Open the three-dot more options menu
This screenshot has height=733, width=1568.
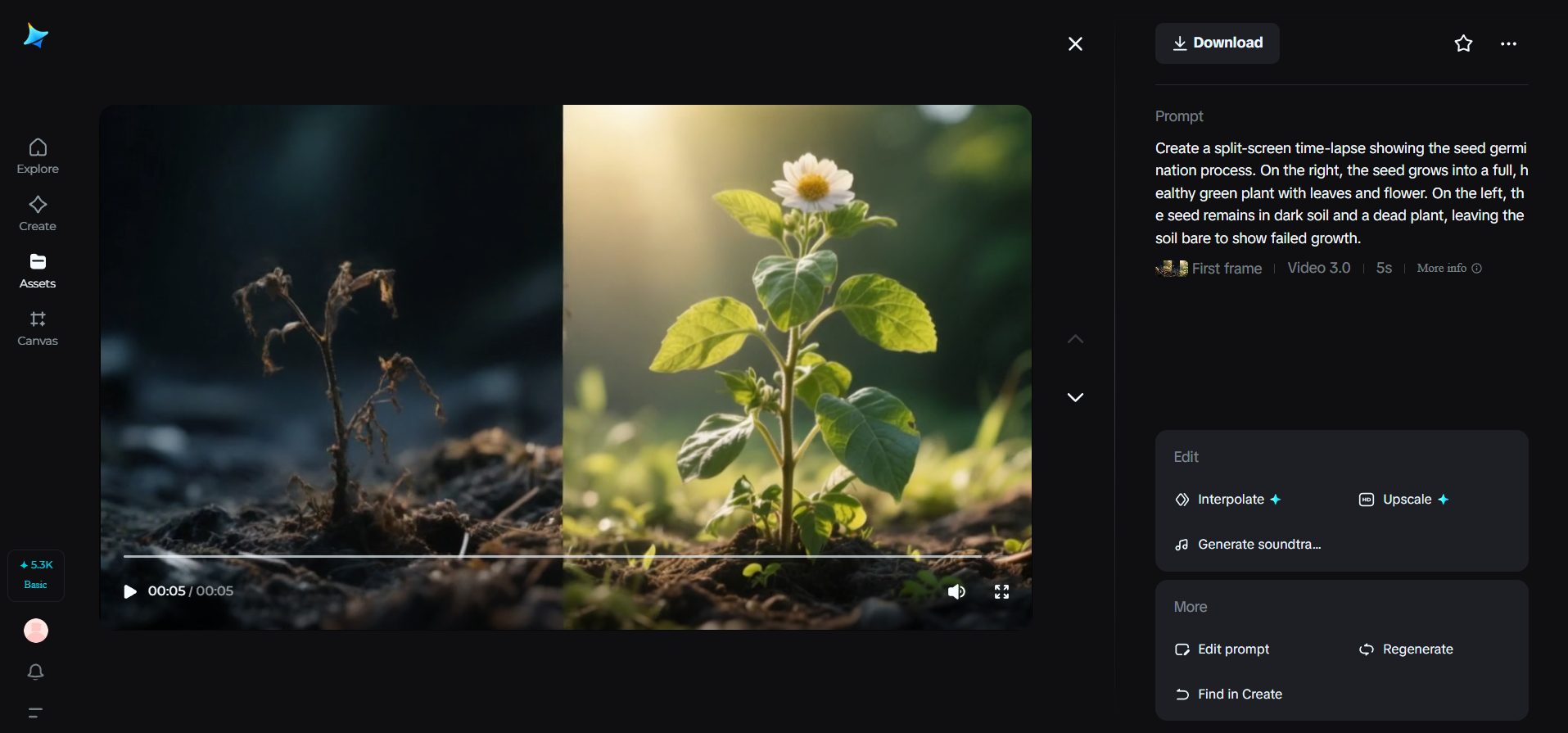pyautogui.click(x=1508, y=43)
